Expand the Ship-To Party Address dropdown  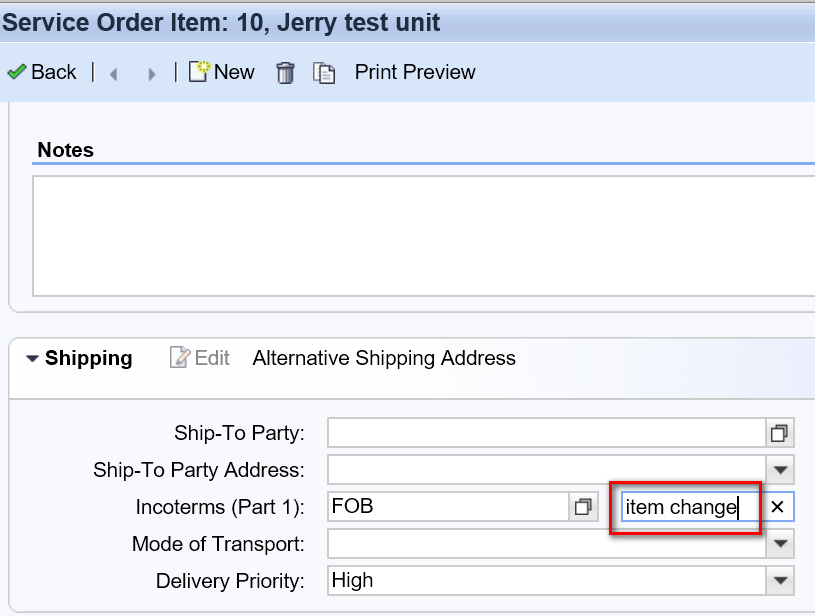781,470
